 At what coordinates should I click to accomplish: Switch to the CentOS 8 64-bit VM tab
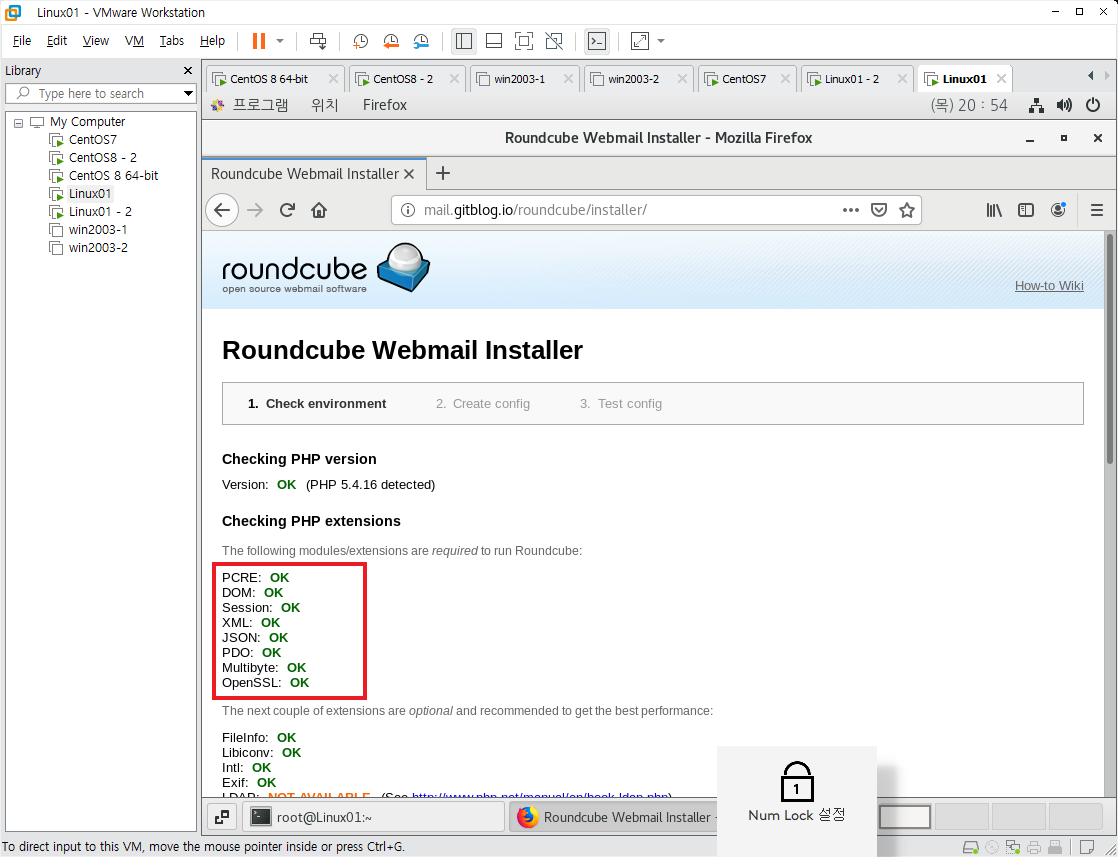(x=269, y=79)
